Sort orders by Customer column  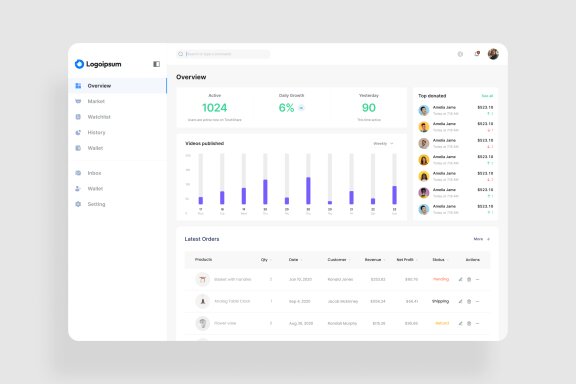338,259
